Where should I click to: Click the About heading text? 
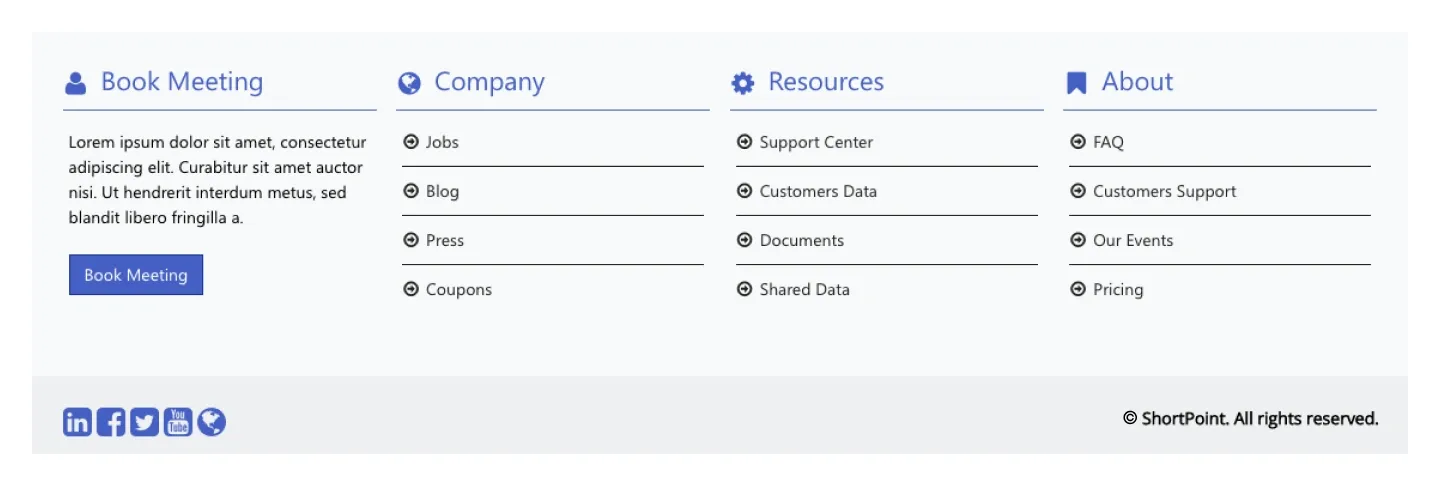(1138, 82)
